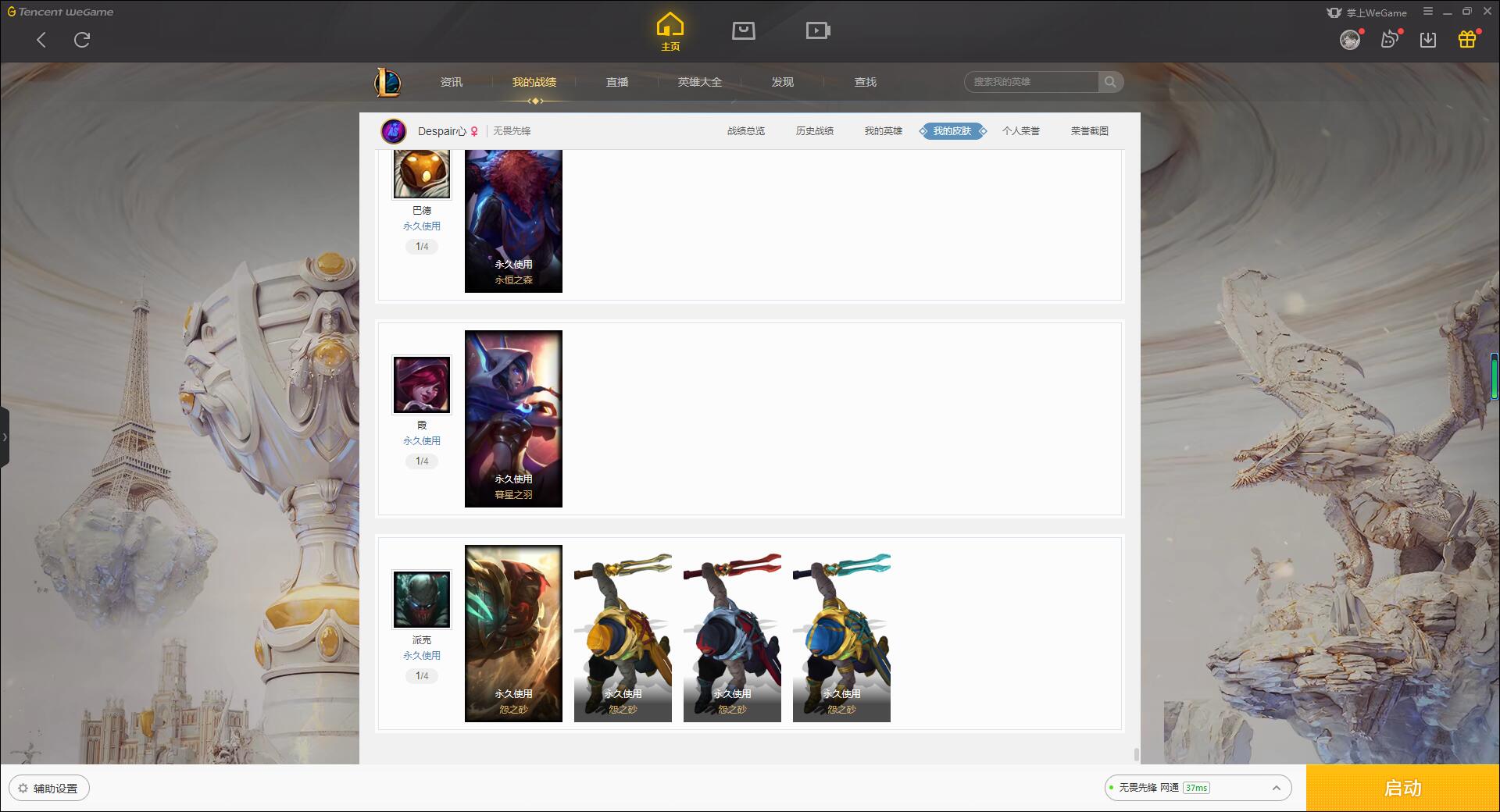Expand the left side panel arrow

5,437
